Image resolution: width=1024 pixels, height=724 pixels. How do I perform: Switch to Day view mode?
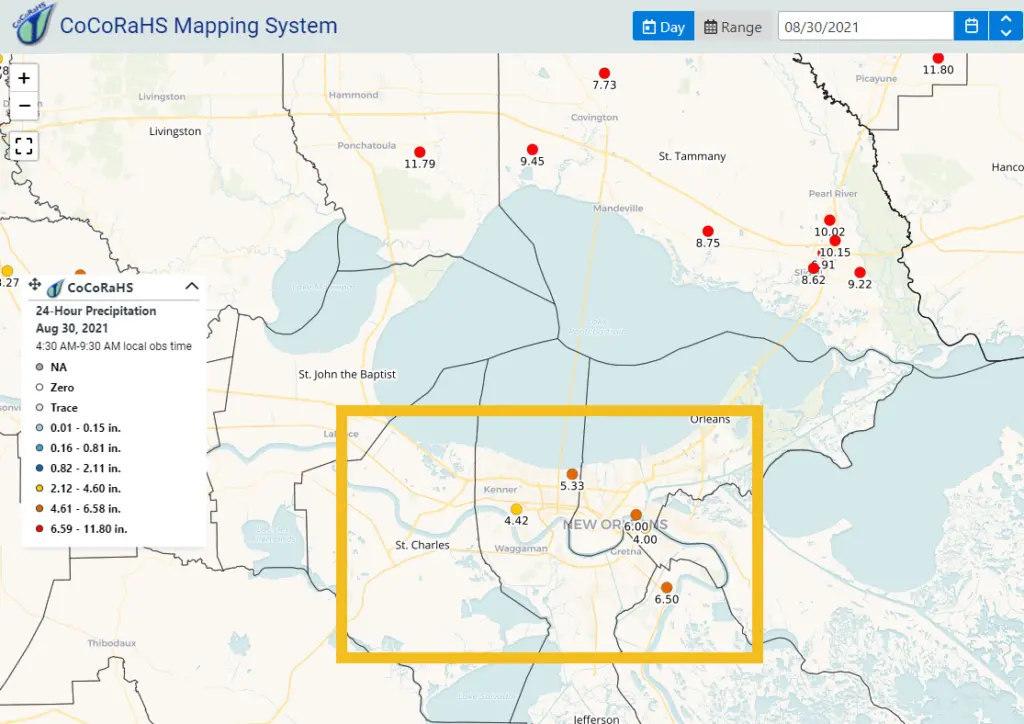663,27
